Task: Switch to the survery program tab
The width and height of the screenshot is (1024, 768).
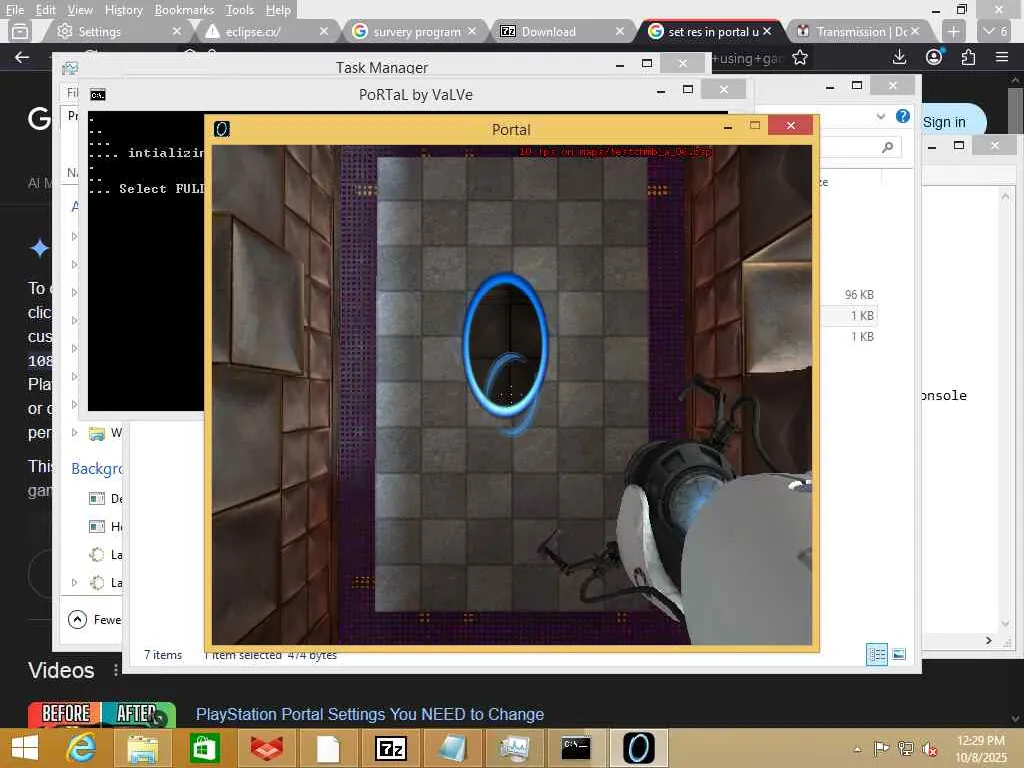Action: tap(416, 31)
